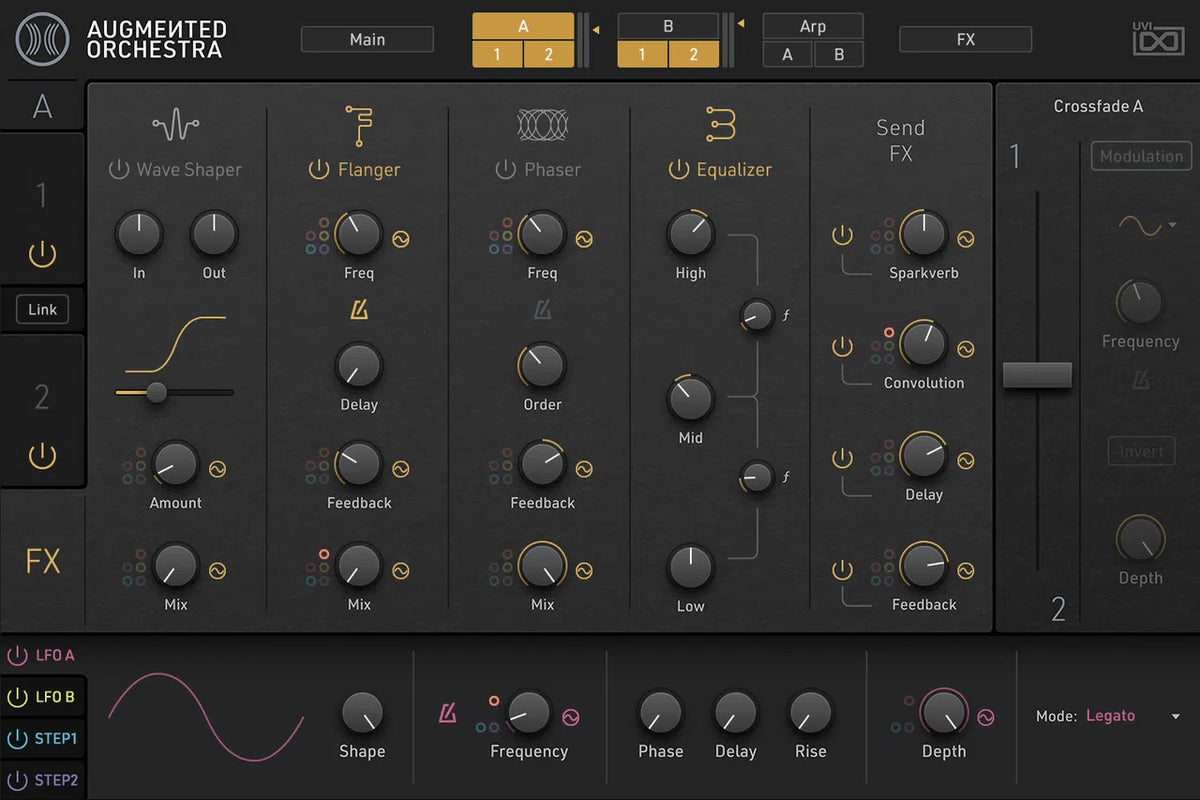Click the Flanger tempo sync metronome icon
The image size is (1200, 800).
point(359,311)
